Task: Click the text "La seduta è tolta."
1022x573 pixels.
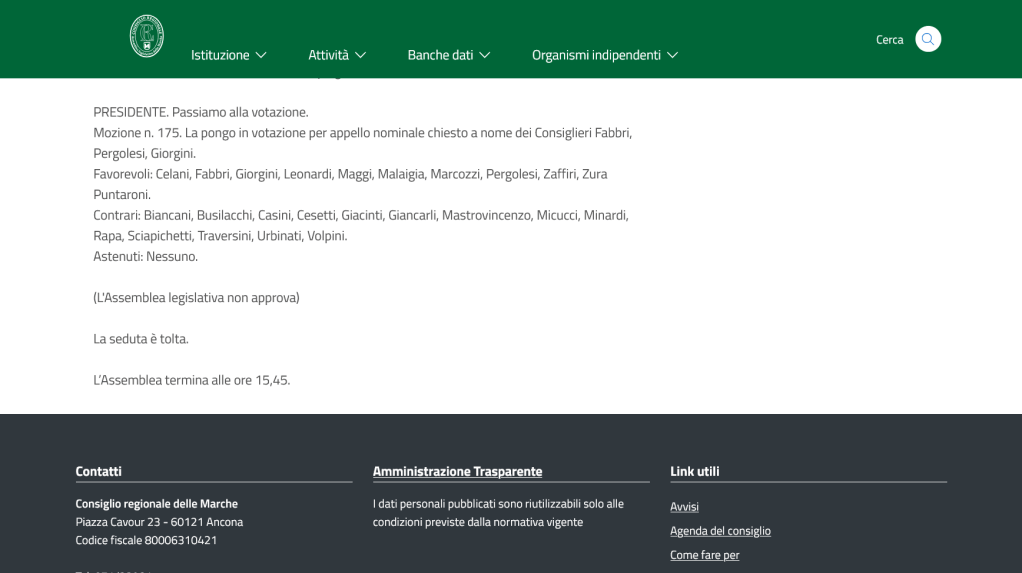Action: coord(141,339)
